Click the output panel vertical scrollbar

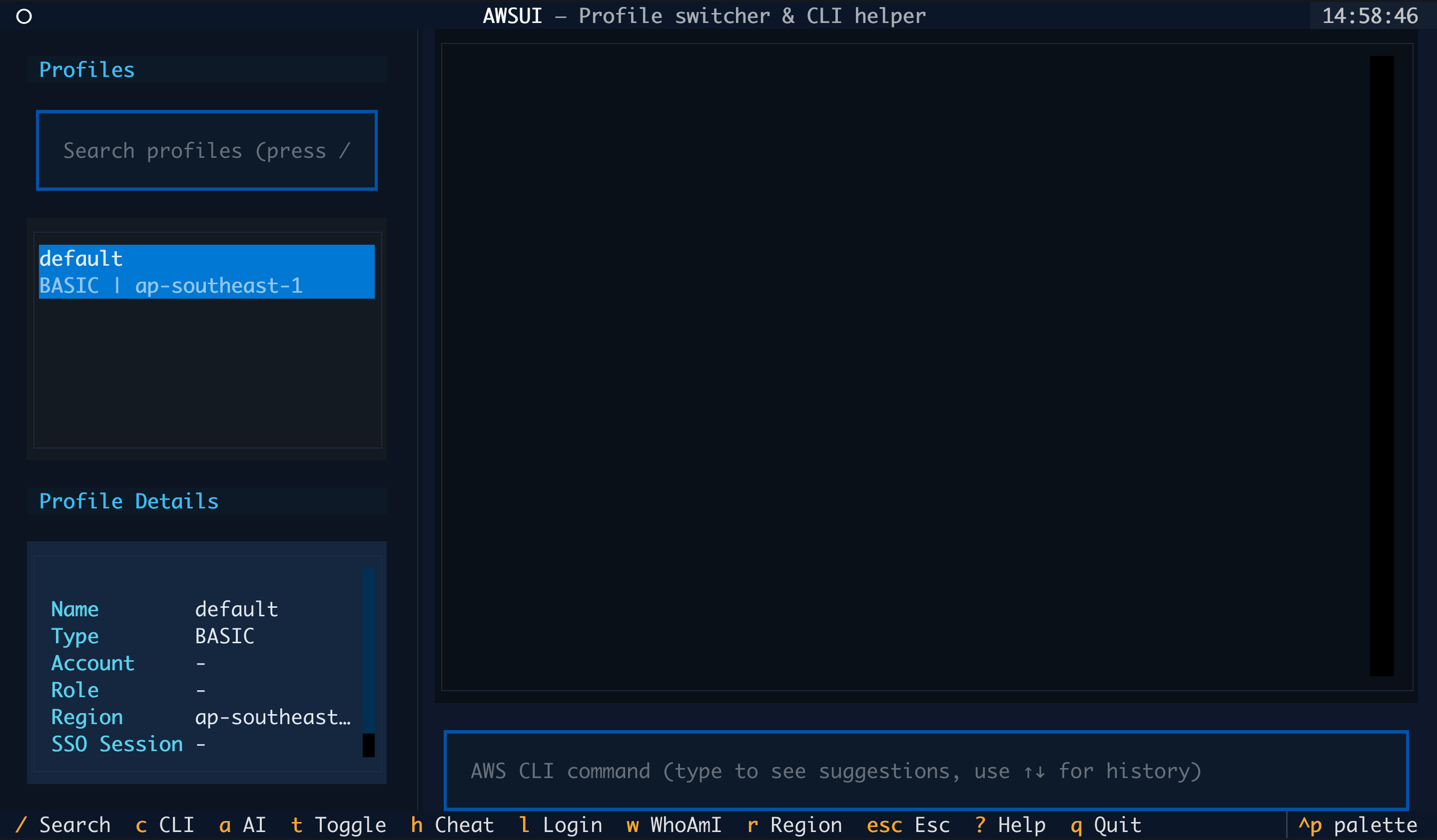pyautogui.click(x=1382, y=365)
